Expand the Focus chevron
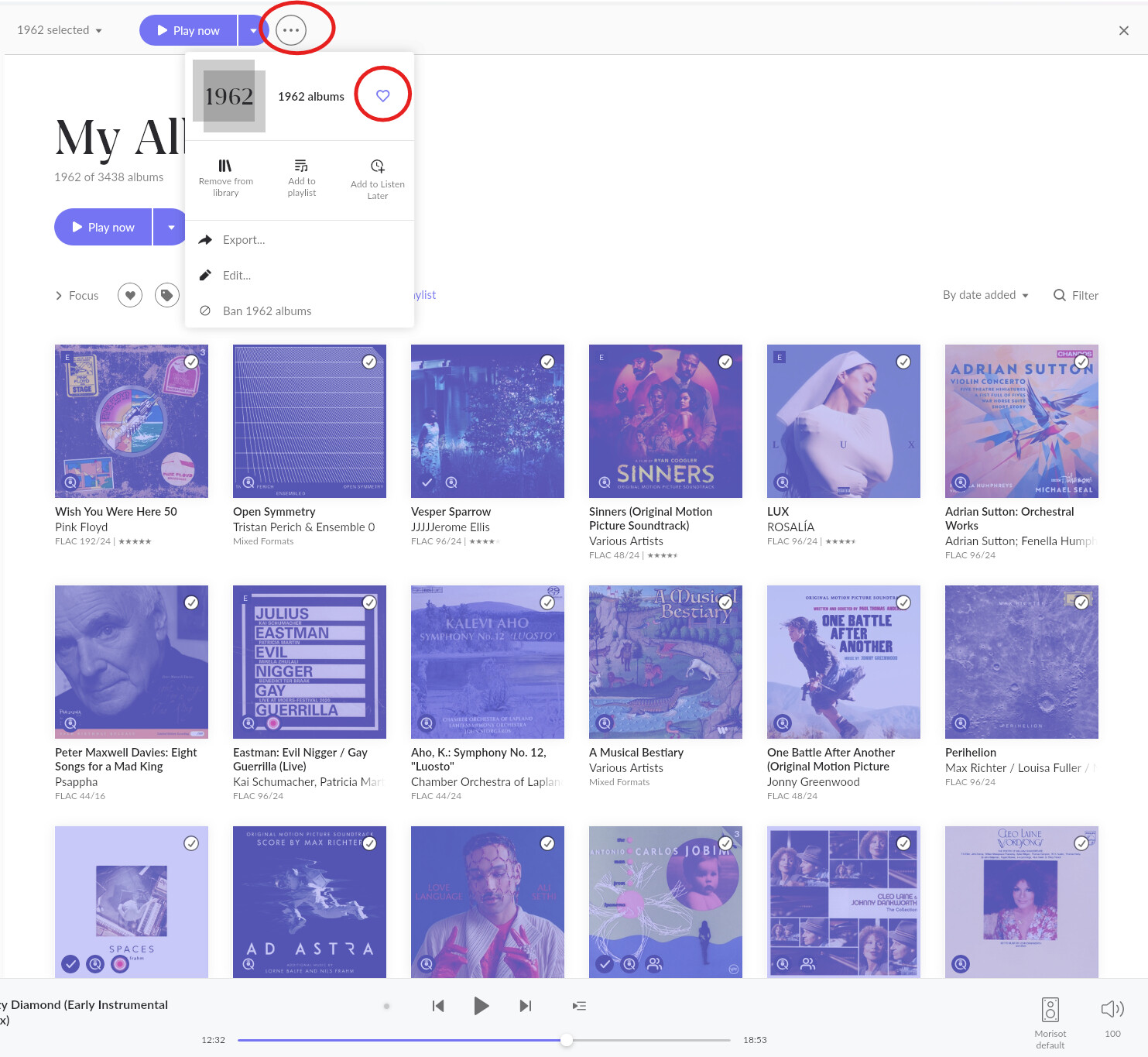The width and height of the screenshot is (1148, 1057). pyautogui.click(x=59, y=296)
